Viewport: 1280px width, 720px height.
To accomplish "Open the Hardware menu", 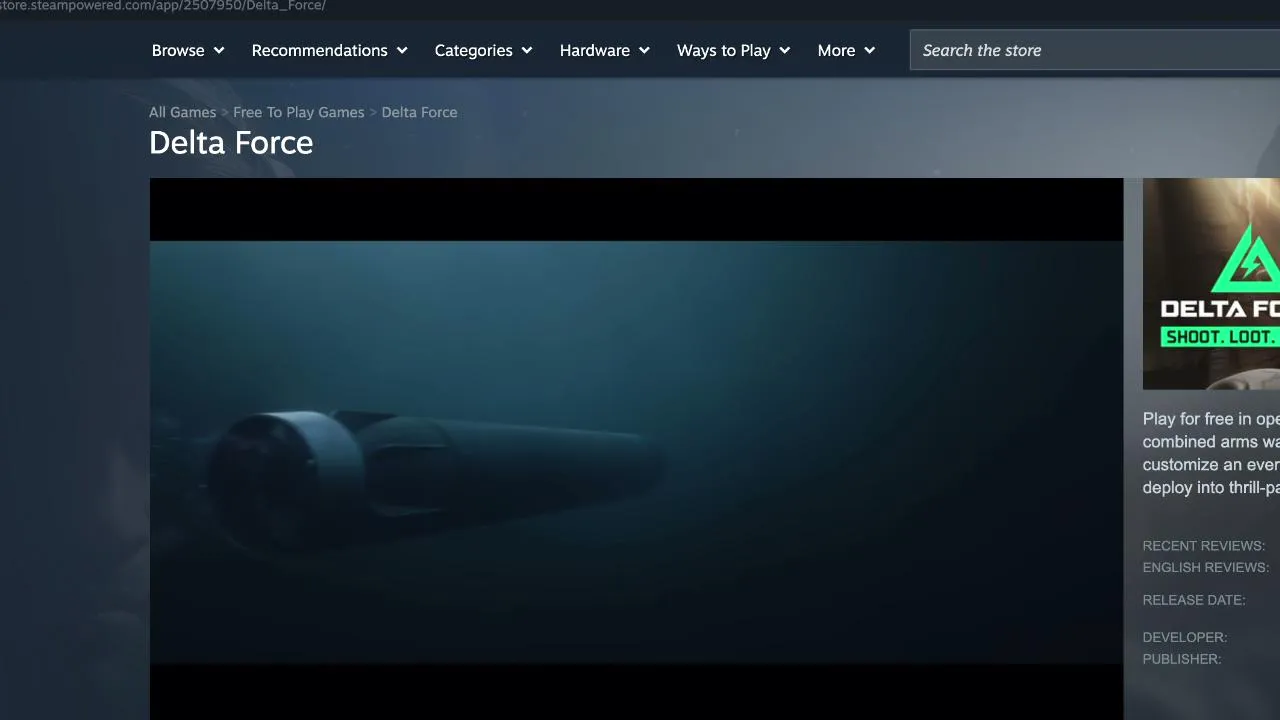I will click(605, 50).
